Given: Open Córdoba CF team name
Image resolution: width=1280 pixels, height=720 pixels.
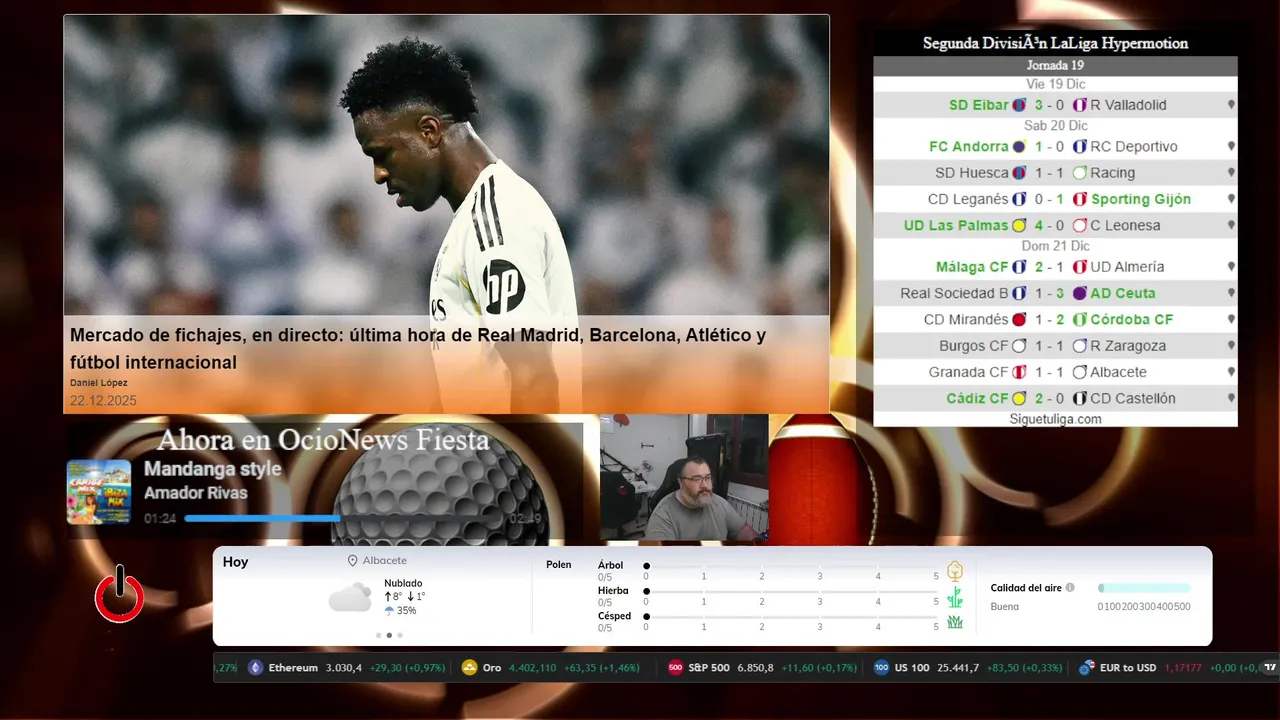Looking at the screenshot, I should (1132, 320).
